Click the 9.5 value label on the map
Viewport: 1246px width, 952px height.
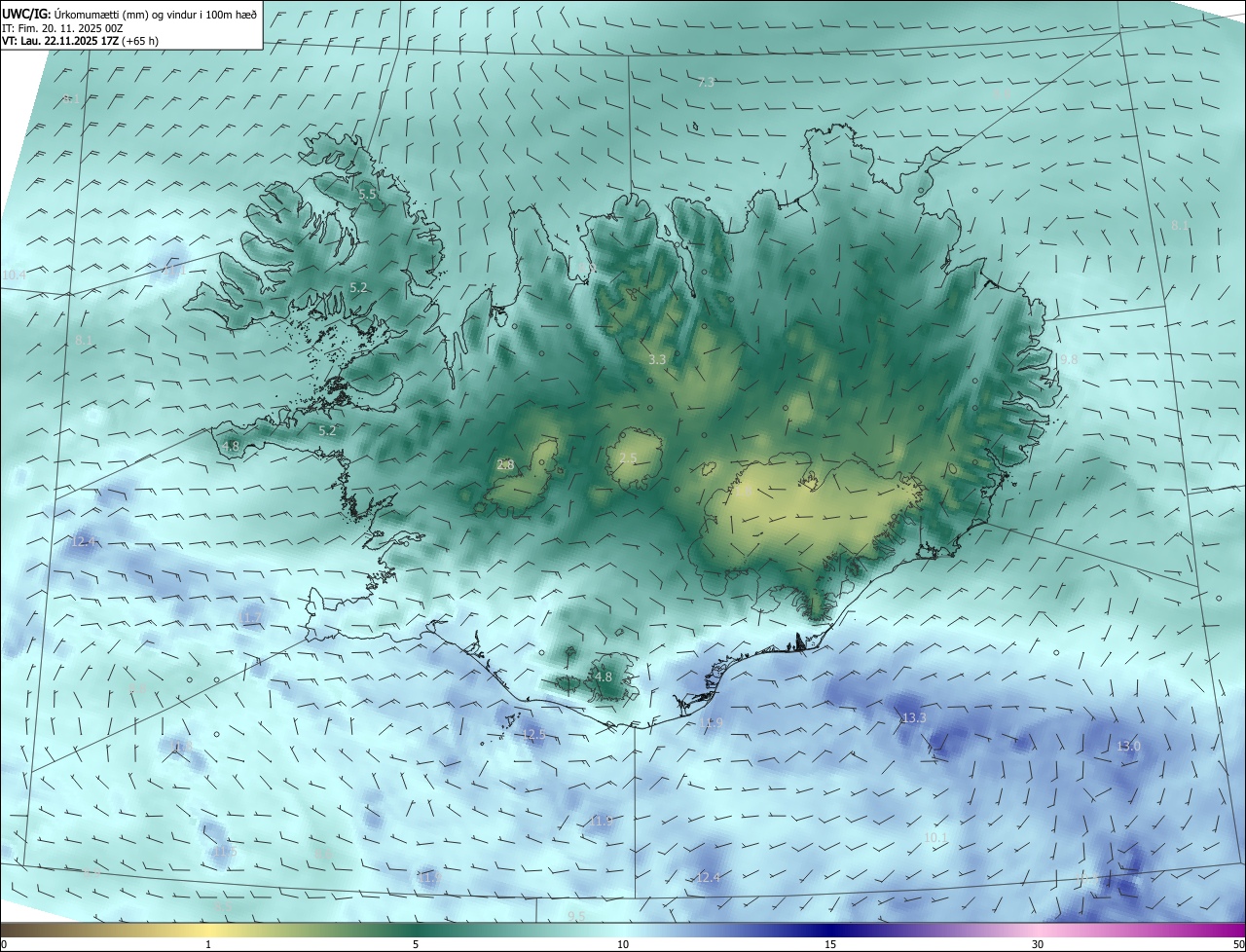577,916
